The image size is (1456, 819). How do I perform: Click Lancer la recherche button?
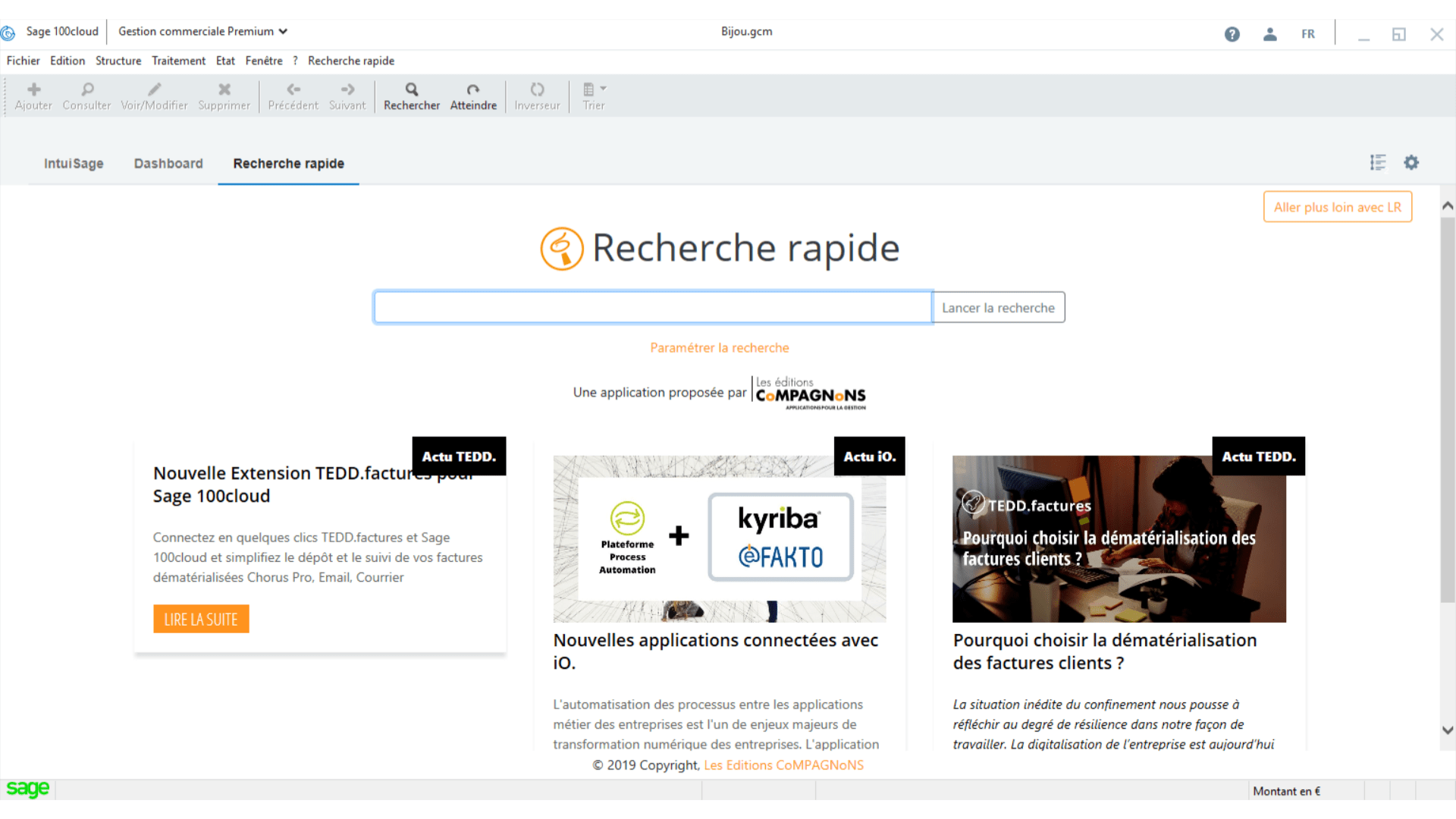tap(998, 308)
